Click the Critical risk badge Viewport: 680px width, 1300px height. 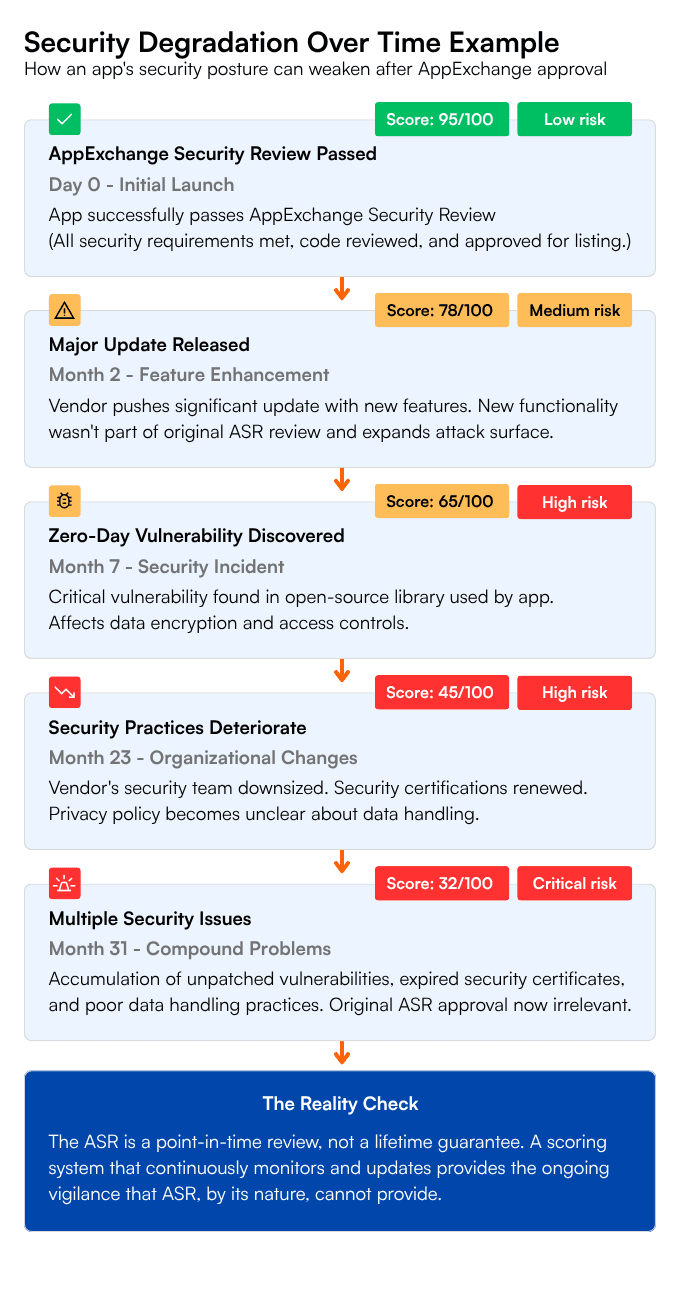(x=574, y=883)
